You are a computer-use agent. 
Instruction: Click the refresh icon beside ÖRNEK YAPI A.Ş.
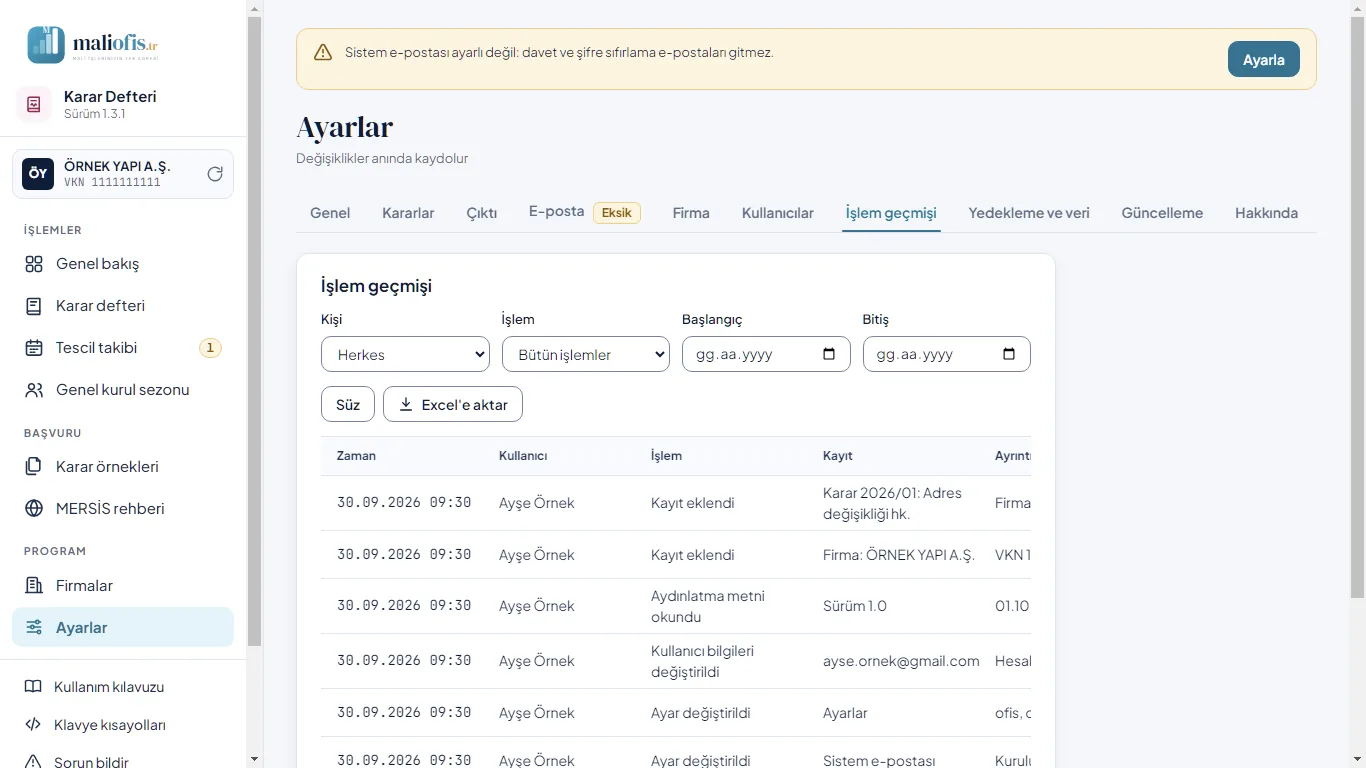point(215,174)
